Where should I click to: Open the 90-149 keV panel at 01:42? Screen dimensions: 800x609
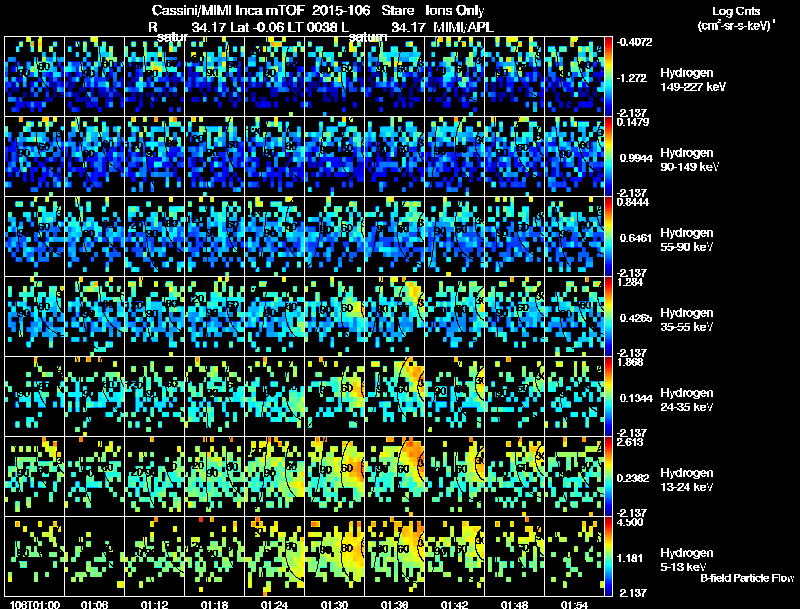pos(455,157)
